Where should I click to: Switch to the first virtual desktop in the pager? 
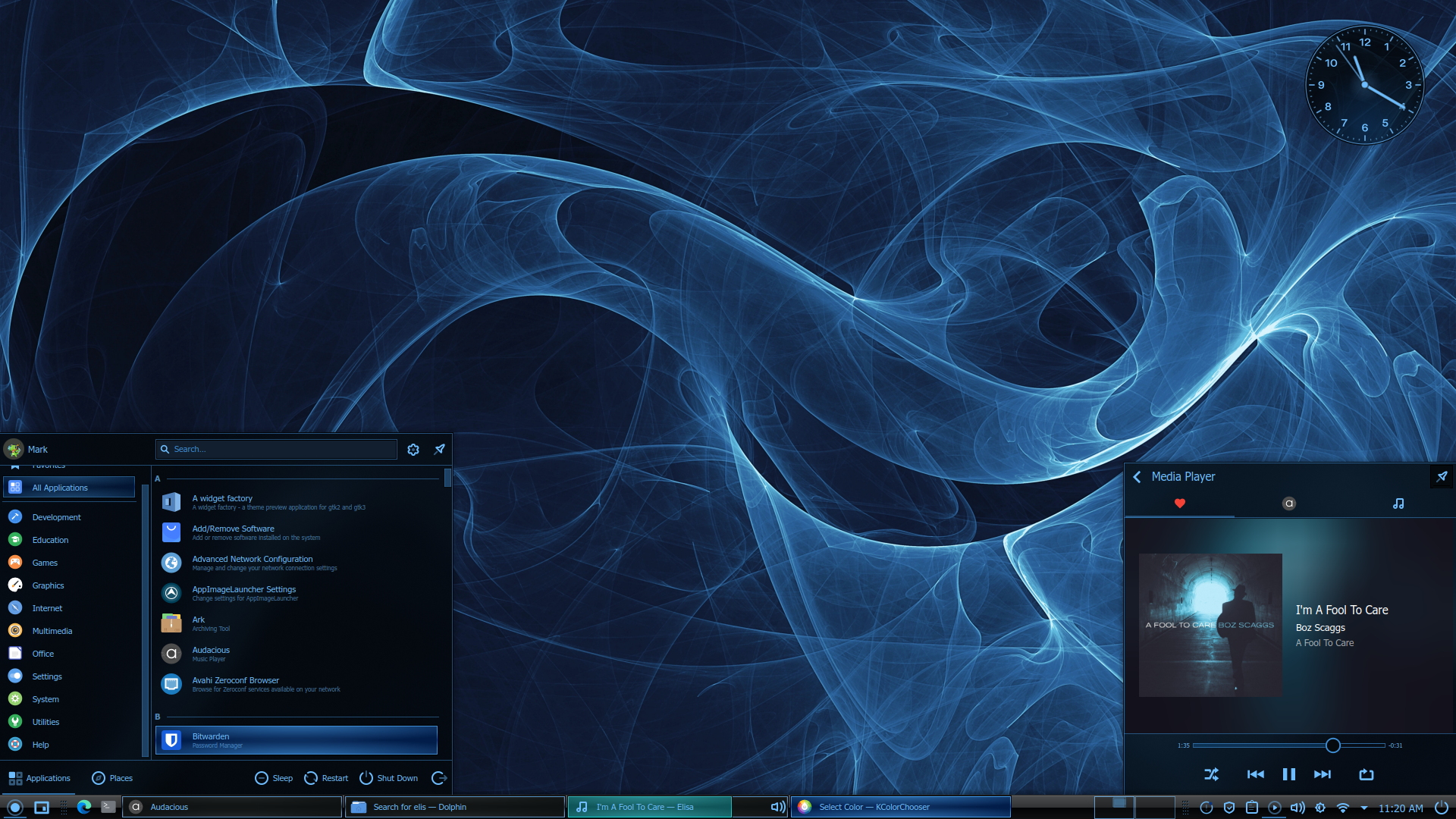pos(1115,807)
